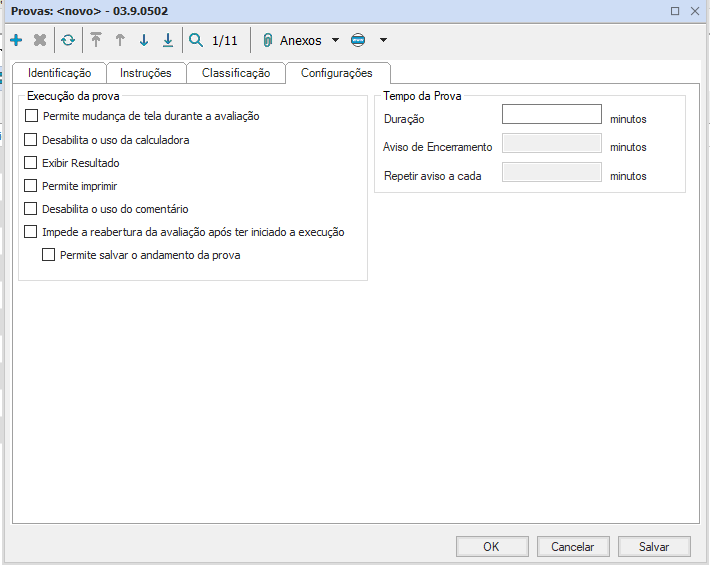Go to the first record arrow

click(x=96, y=41)
